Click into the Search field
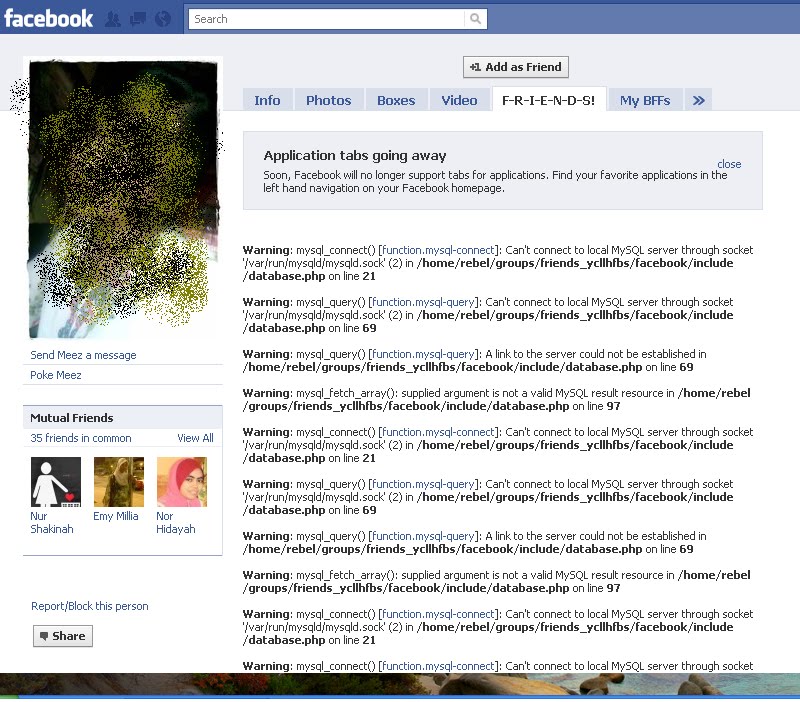This screenshot has height=702, width=800. [x=327, y=19]
